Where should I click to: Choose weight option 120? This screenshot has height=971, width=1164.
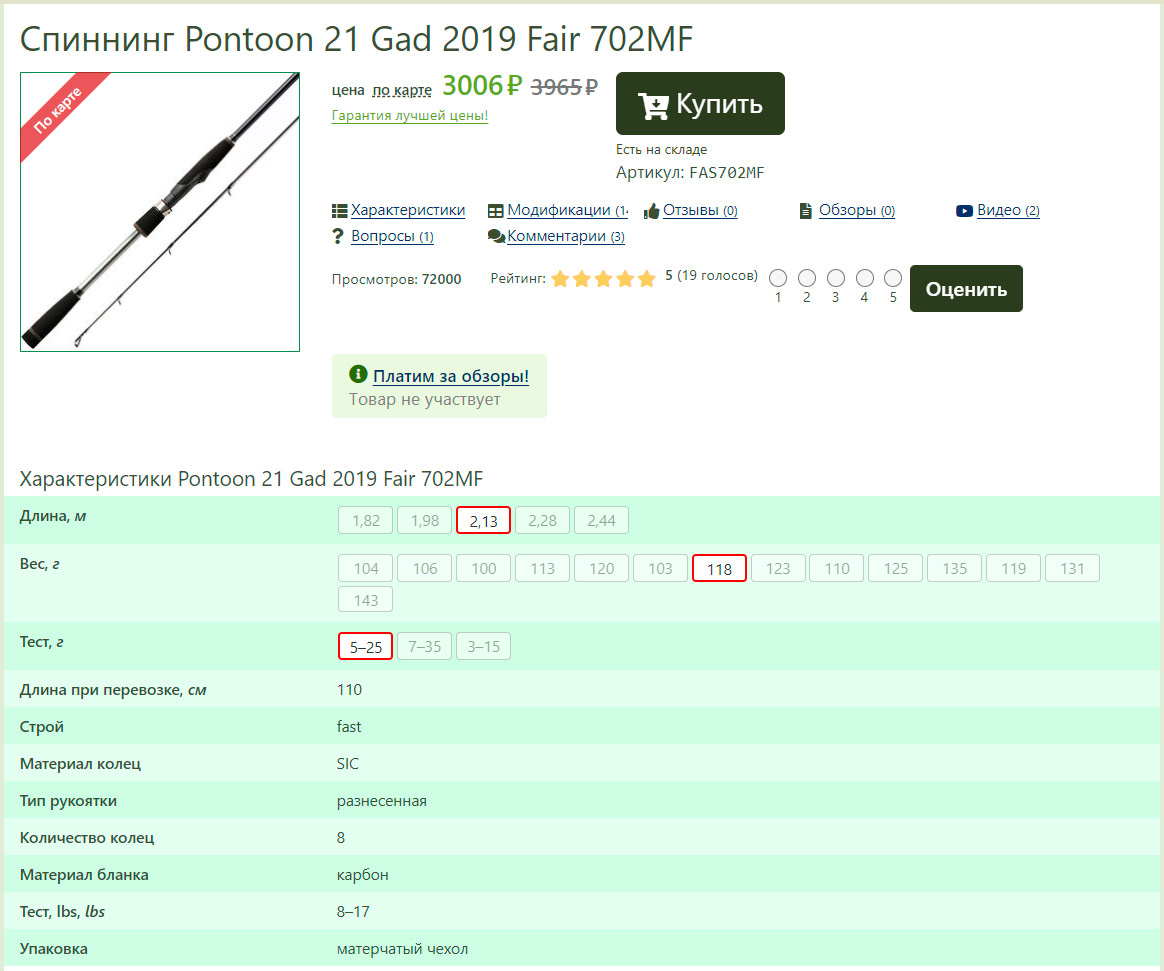tap(601, 569)
